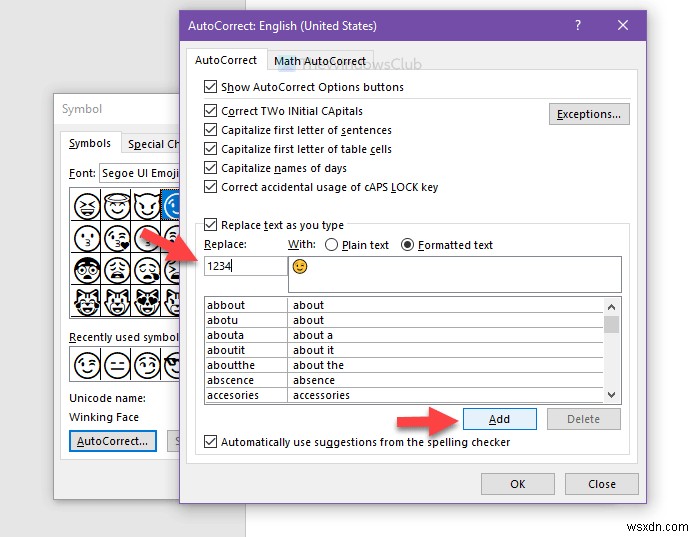Select the cat with tears of joy

tap(87, 302)
